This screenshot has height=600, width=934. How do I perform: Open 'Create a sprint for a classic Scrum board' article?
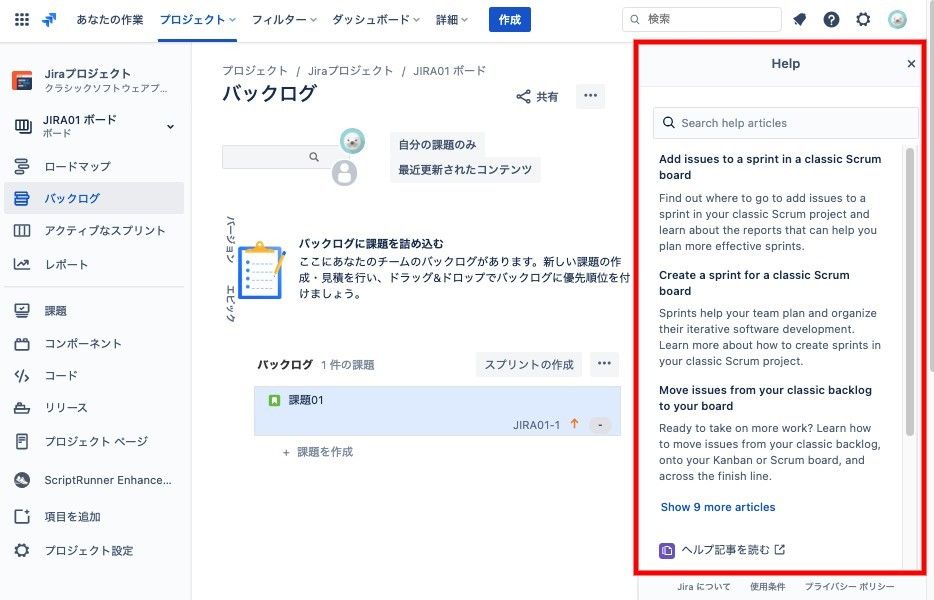pos(754,283)
